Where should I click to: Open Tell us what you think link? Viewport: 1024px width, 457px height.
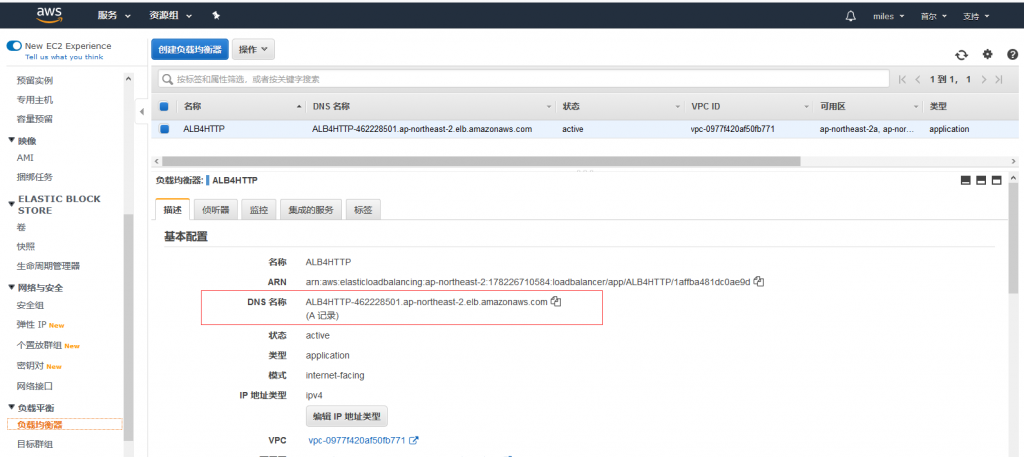click(x=63, y=57)
